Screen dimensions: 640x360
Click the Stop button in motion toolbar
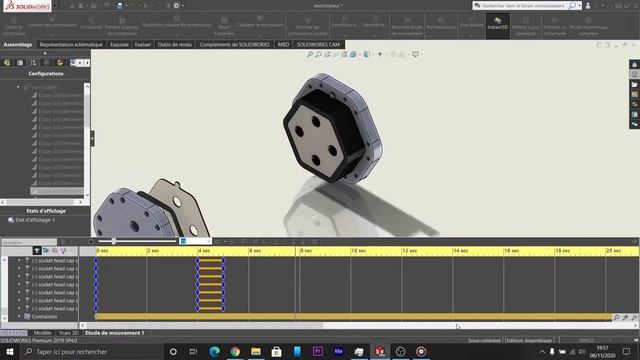click(91, 242)
